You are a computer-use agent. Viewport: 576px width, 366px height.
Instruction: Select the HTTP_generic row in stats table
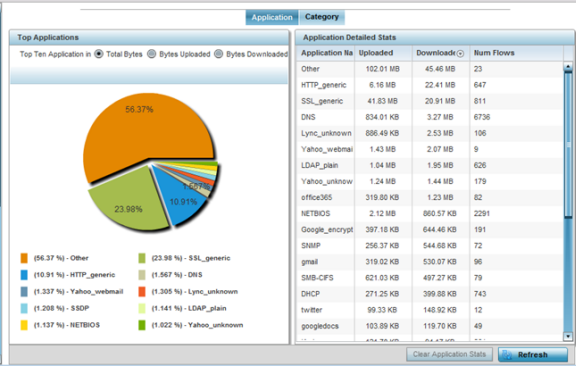pyautogui.click(x=430, y=85)
